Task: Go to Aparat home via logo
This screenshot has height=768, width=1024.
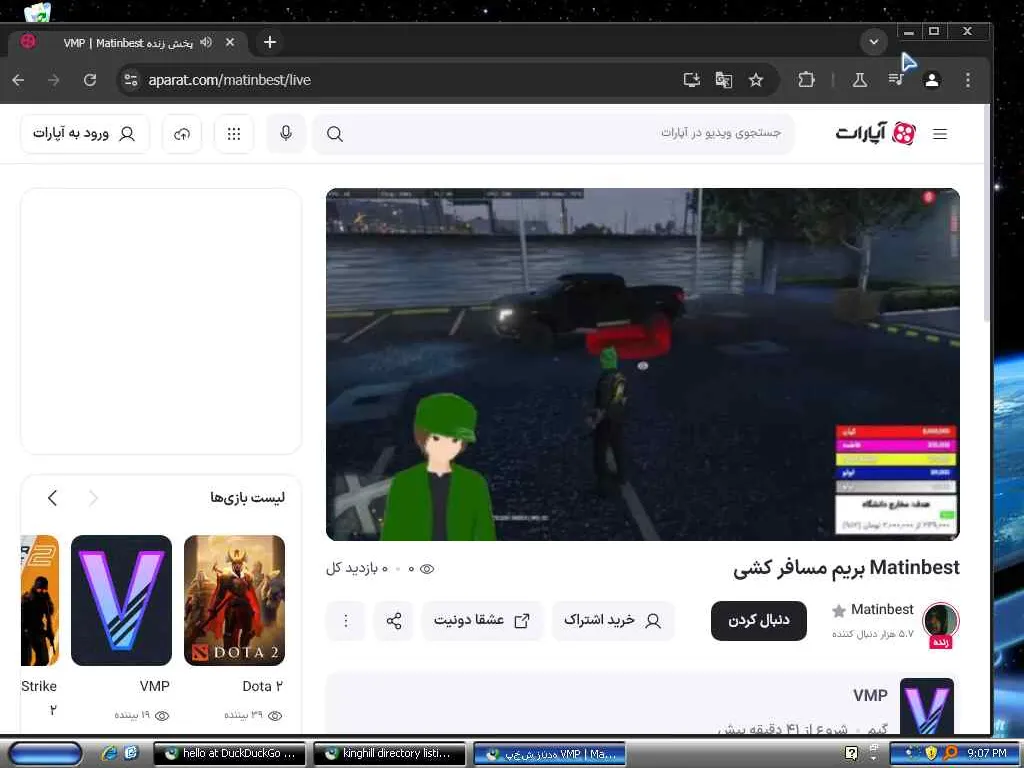Action: pyautogui.click(x=876, y=133)
